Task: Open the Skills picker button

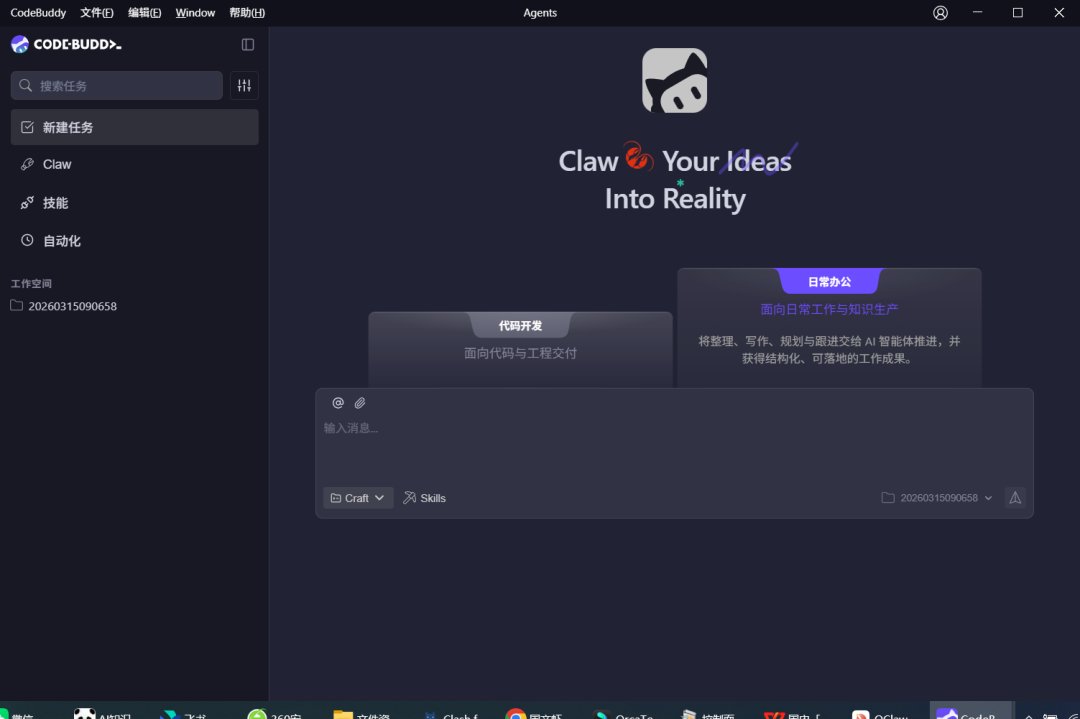Action: [x=424, y=498]
